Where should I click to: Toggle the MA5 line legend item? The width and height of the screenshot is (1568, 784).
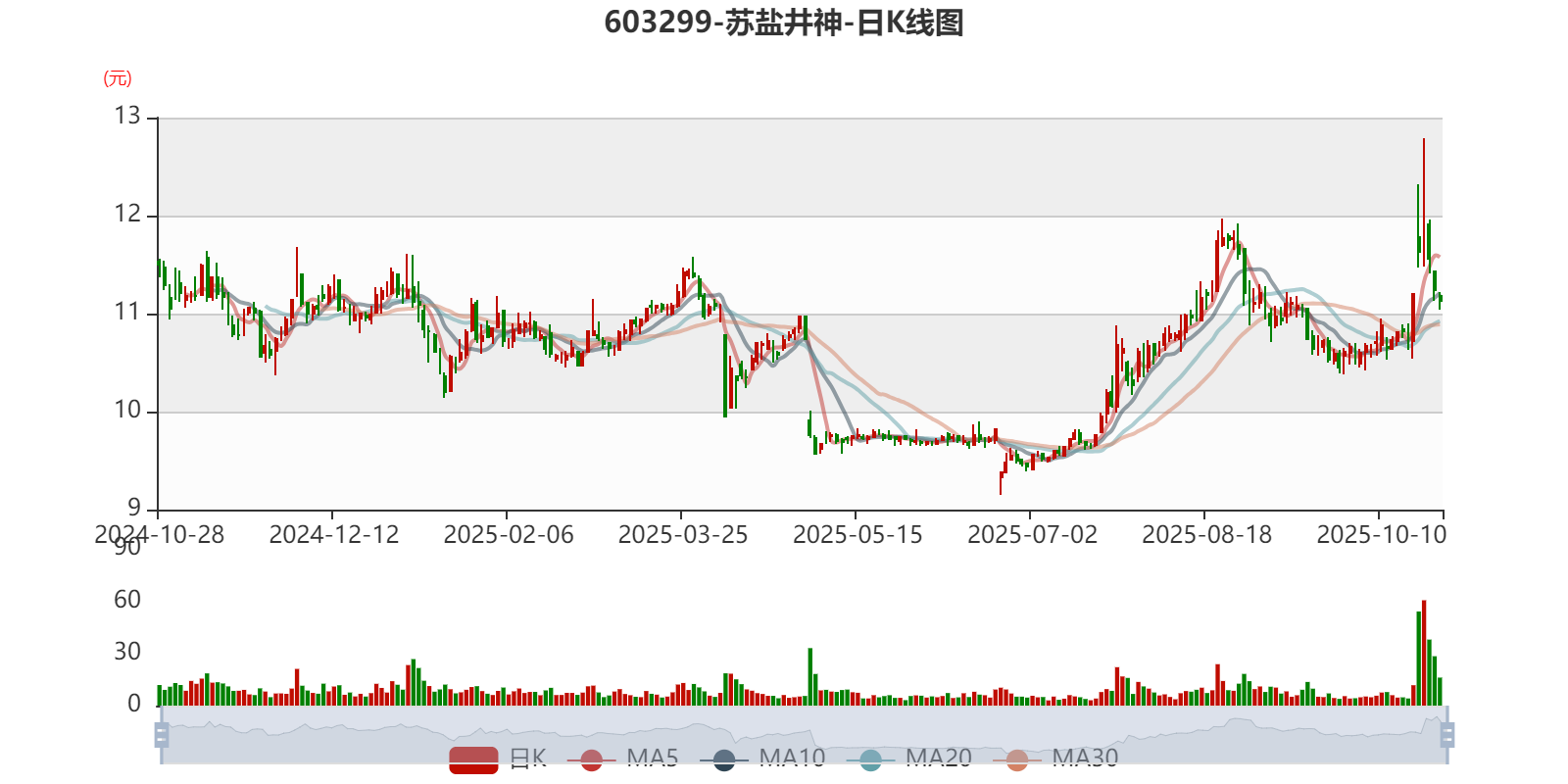(629, 759)
